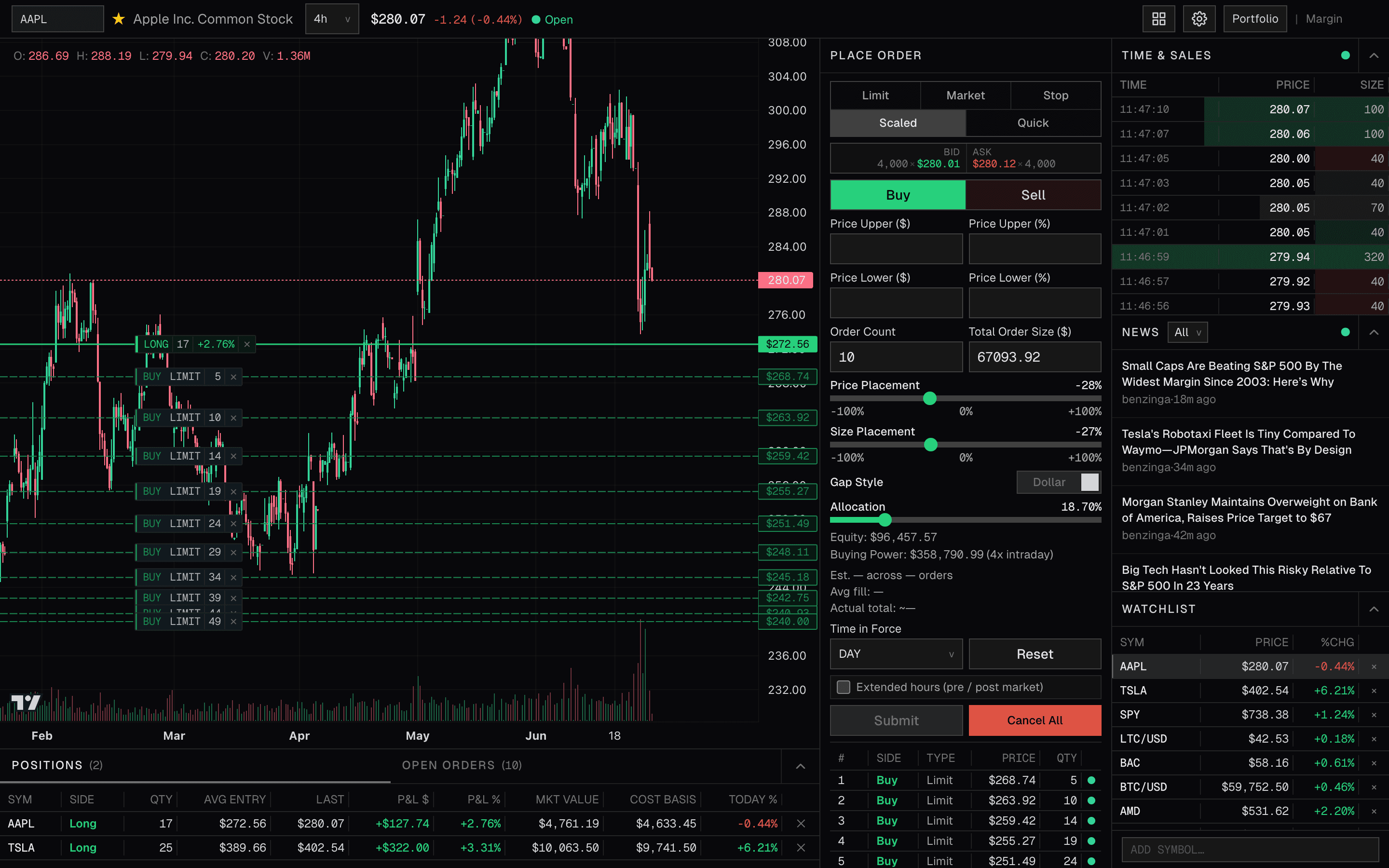Open the Portfolio page
Image resolution: width=1389 pixels, height=868 pixels.
[1255, 19]
